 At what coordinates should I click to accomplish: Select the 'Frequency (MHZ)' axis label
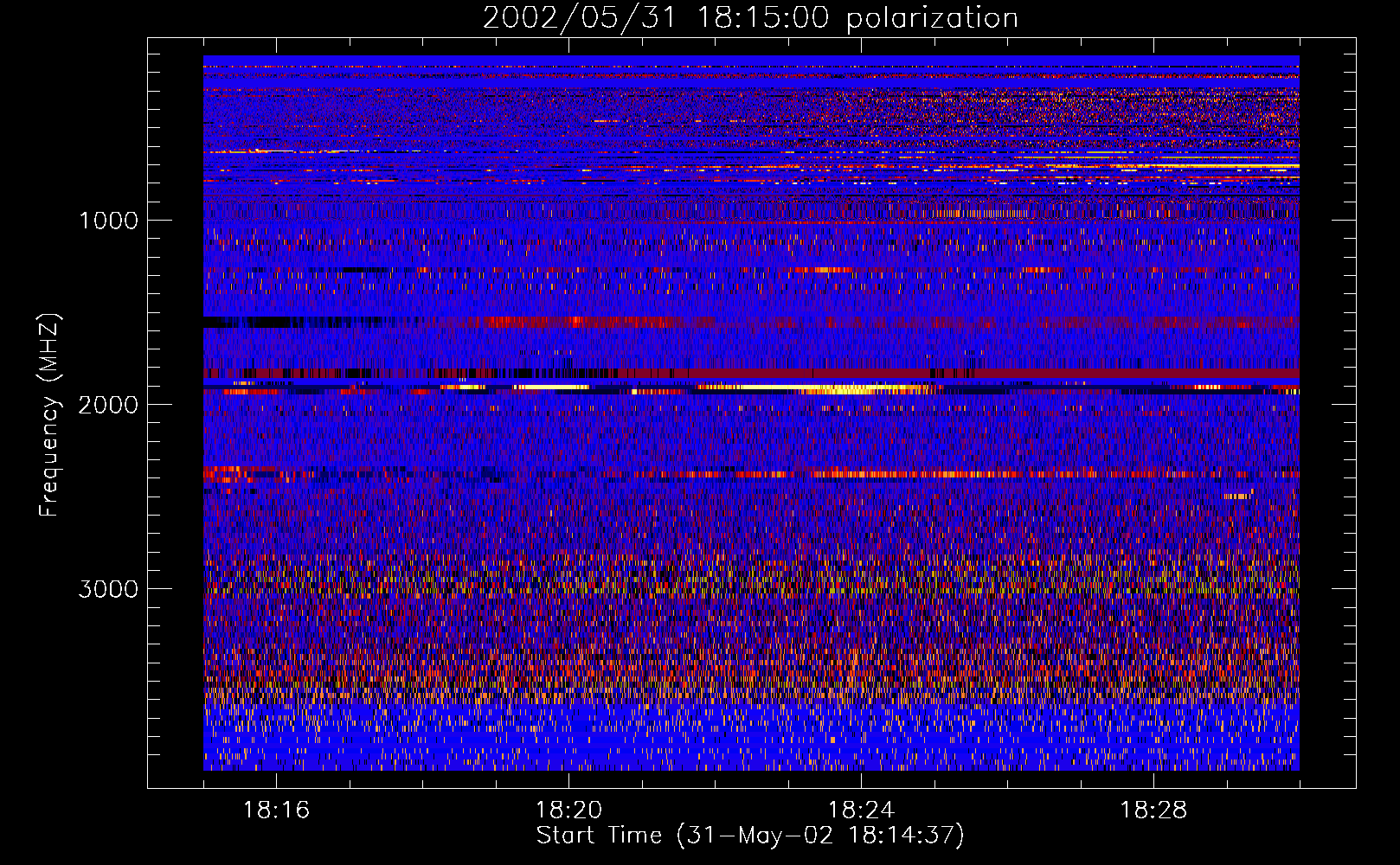pos(49,415)
